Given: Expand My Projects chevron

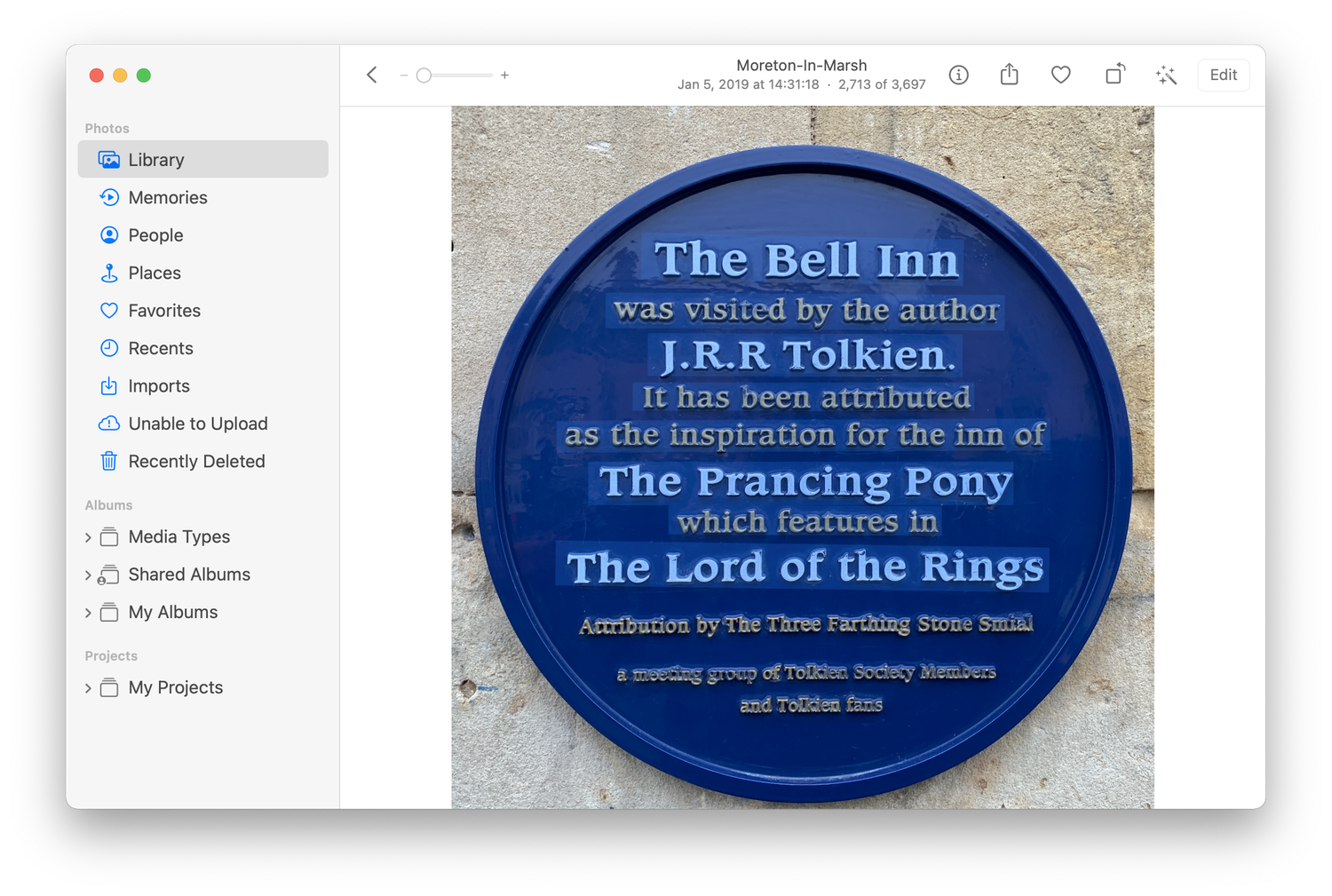Looking at the screenshot, I should point(88,688).
